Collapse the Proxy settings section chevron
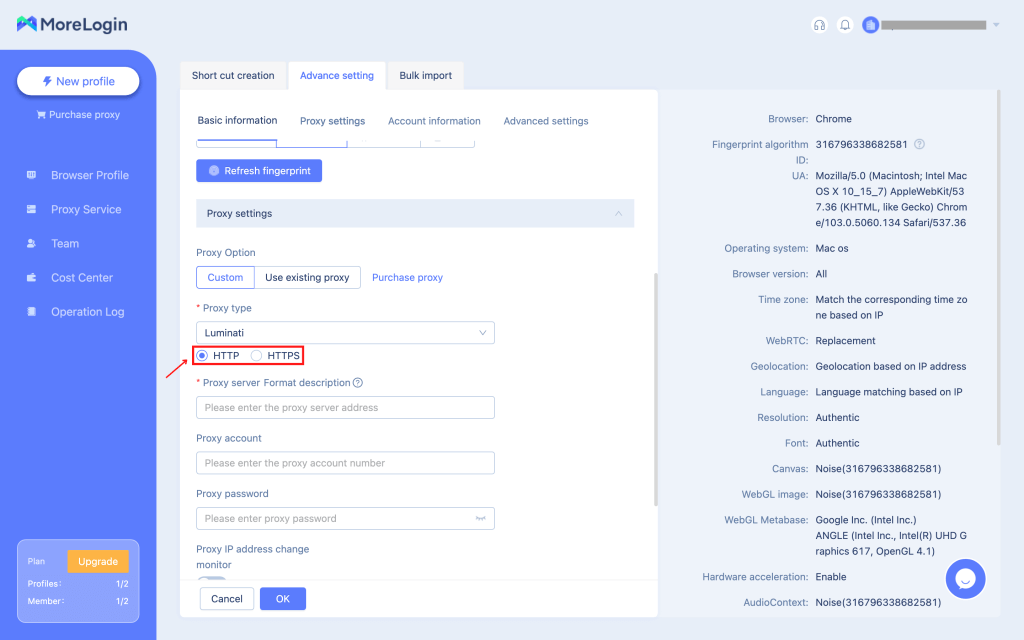Screen dimensions: 1024x640 tap(618, 214)
